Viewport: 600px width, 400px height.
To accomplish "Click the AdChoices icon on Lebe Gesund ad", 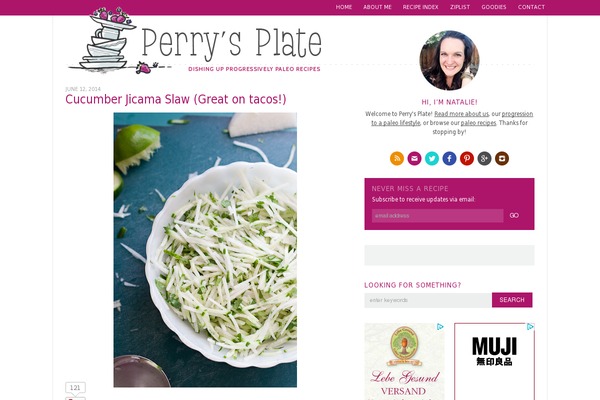I will pyautogui.click(x=440, y=327).
